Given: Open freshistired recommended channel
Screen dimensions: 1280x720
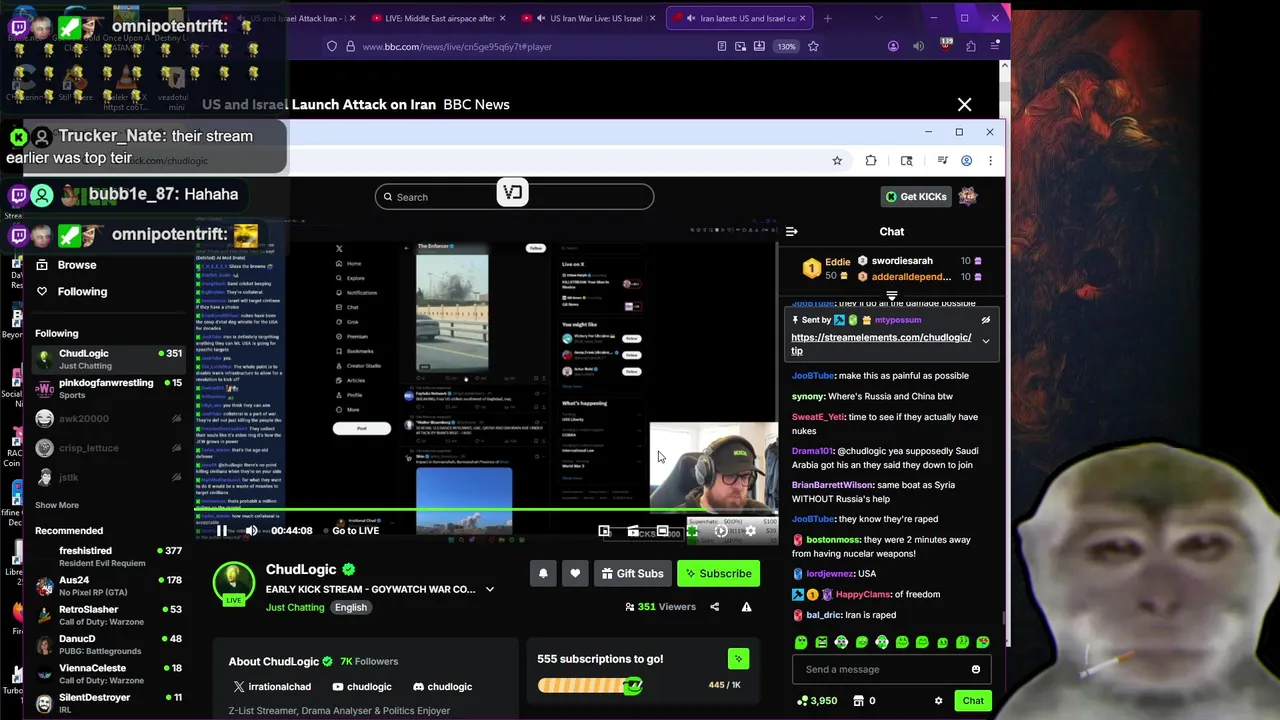Looking at the screenshot, I should tap(109, 557).
